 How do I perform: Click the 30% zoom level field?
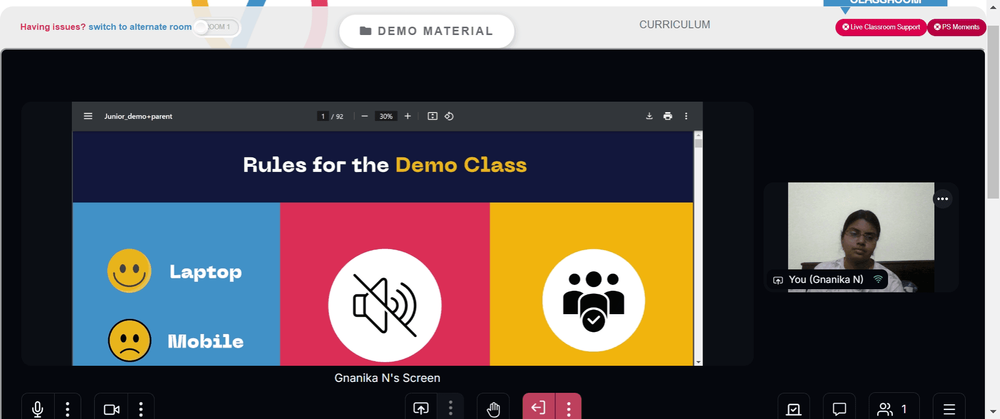click(x=386, y=116)
